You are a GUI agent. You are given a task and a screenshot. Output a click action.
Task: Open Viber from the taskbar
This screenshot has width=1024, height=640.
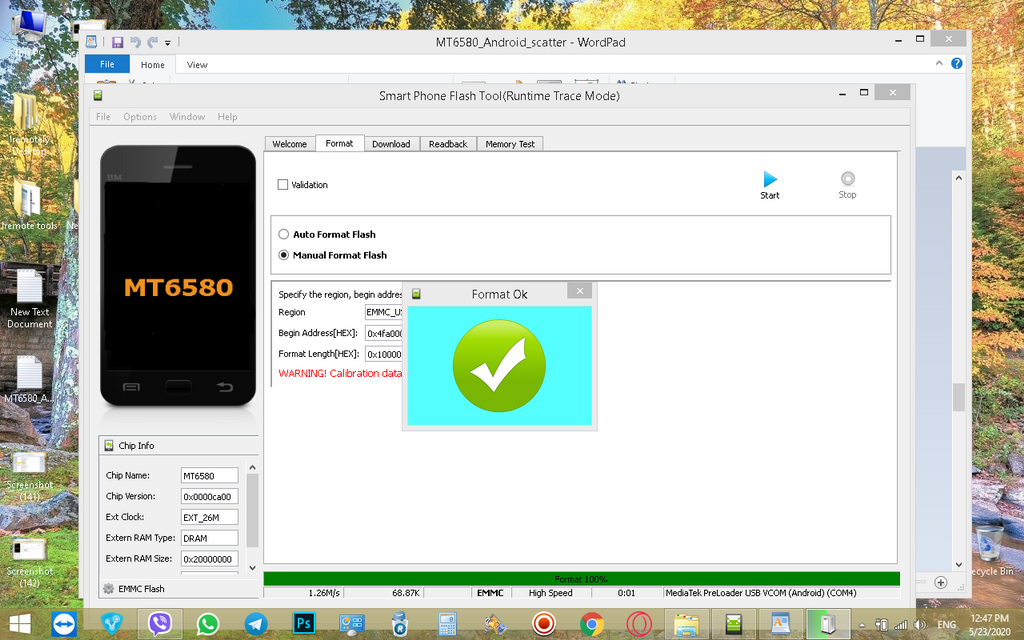(159, 624)
